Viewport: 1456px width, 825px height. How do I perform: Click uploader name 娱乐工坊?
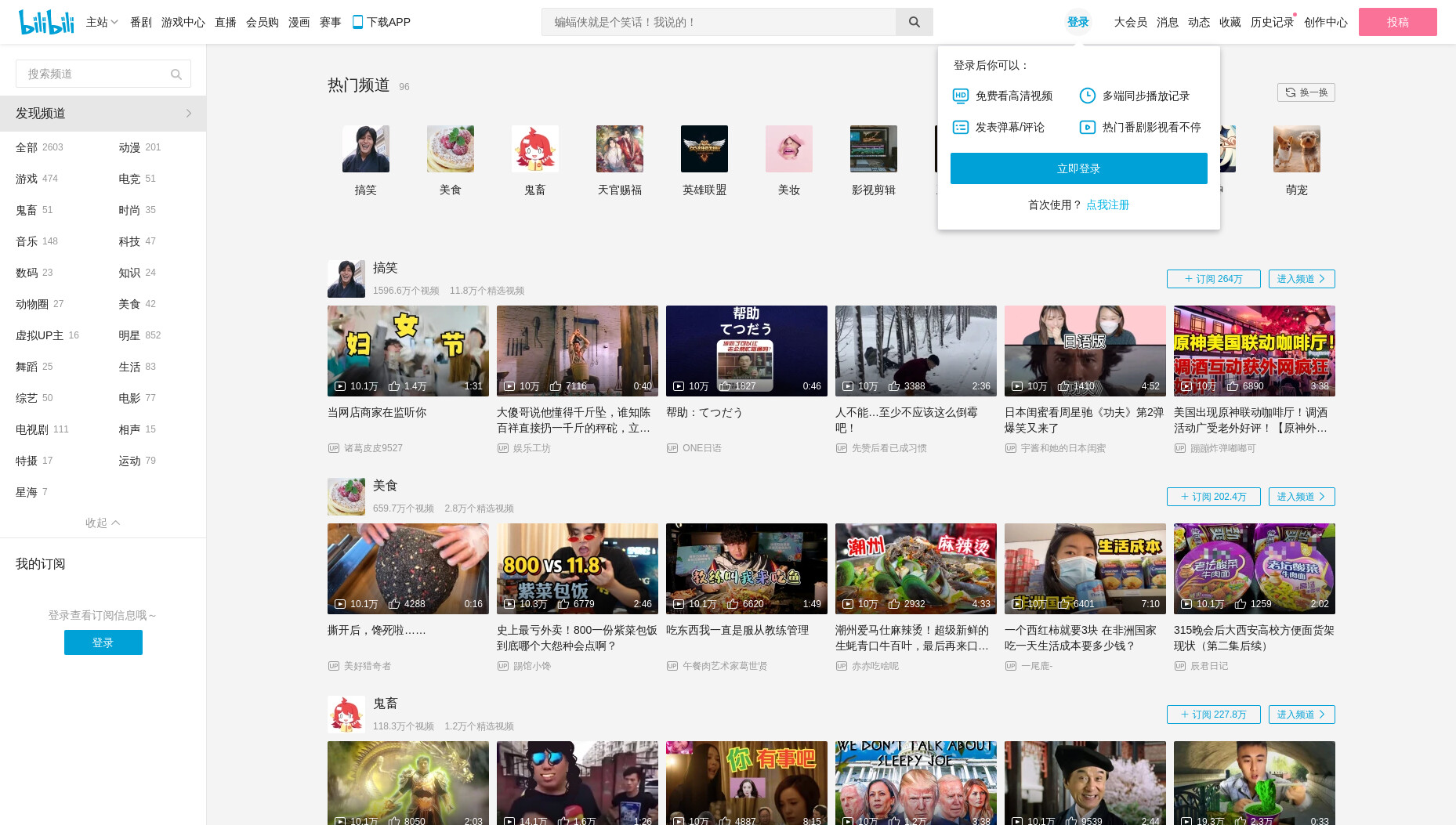click(x=532, y=448)
